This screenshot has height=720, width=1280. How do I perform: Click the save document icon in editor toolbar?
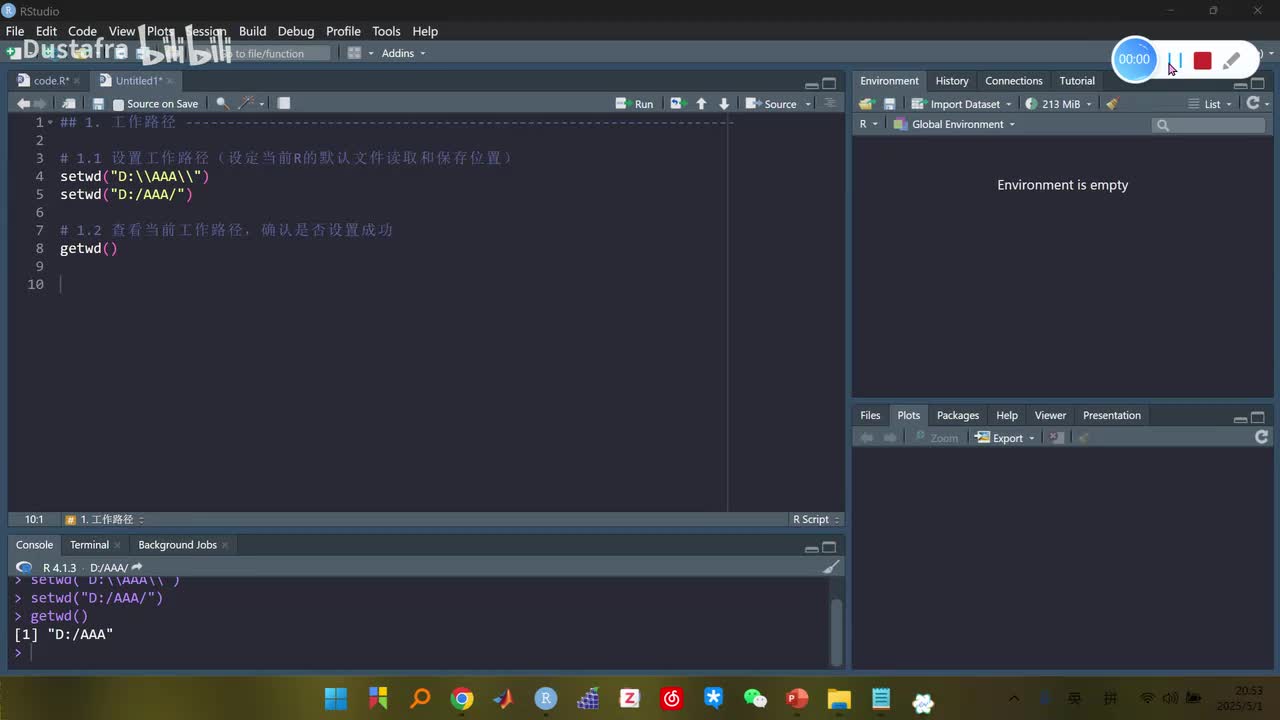[98, 104]
